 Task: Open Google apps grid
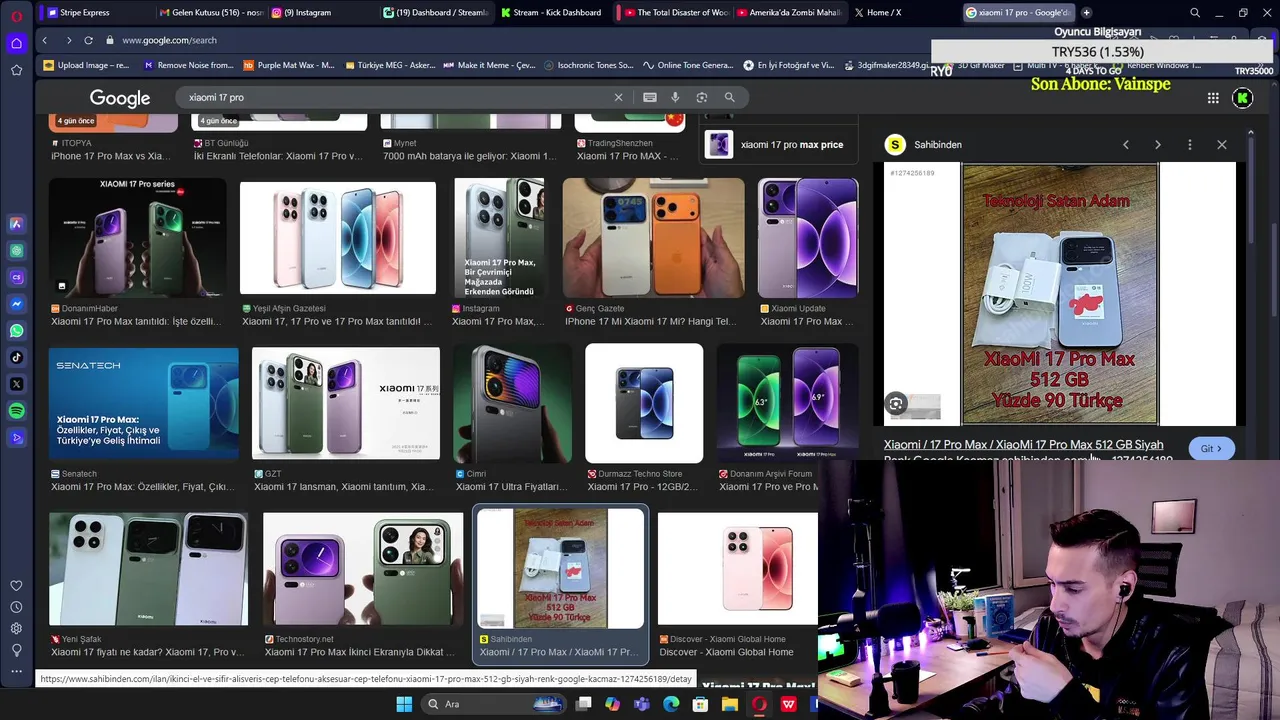pyautogui.click(x=1213, y=98)
